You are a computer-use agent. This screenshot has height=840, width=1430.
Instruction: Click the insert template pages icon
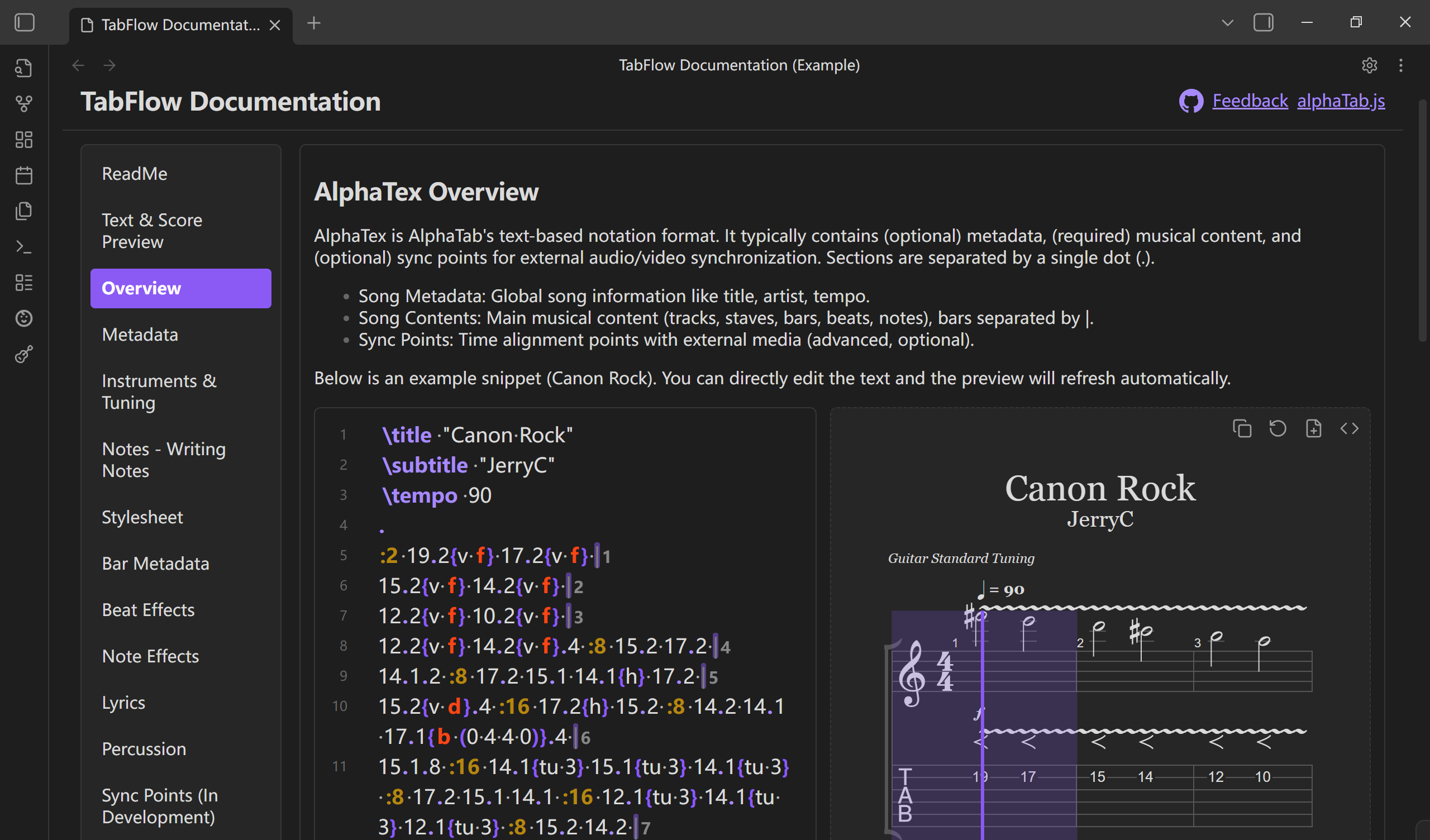(x=24, y=211)
